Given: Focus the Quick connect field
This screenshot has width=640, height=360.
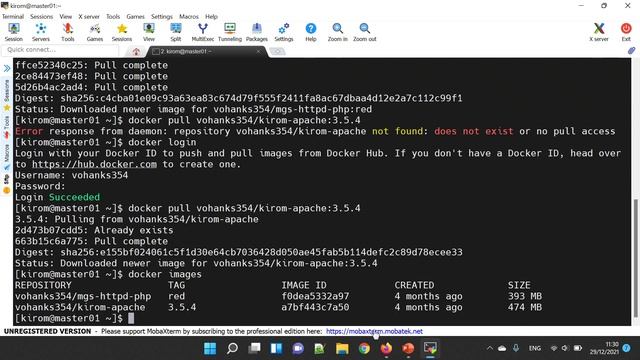Looking at the screenshot, I should [x=60, y=50].
